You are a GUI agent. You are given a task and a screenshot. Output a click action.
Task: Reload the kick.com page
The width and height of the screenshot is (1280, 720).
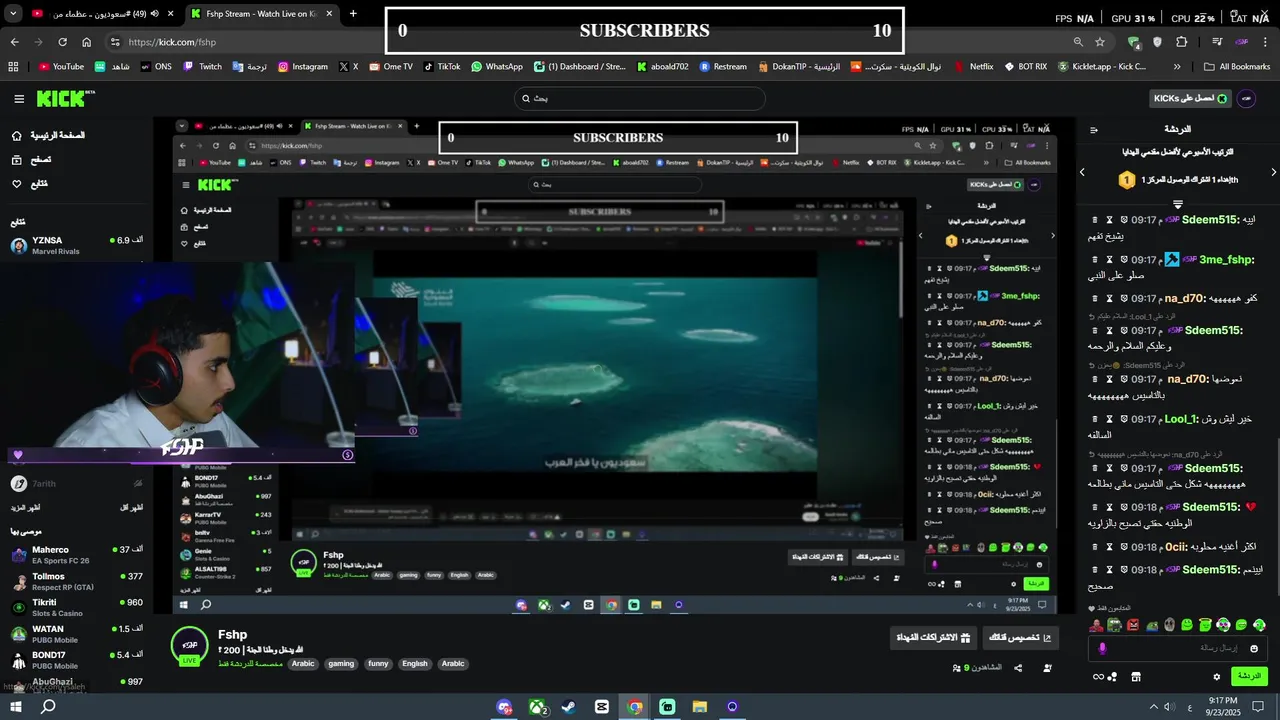(x=62, y=42)
